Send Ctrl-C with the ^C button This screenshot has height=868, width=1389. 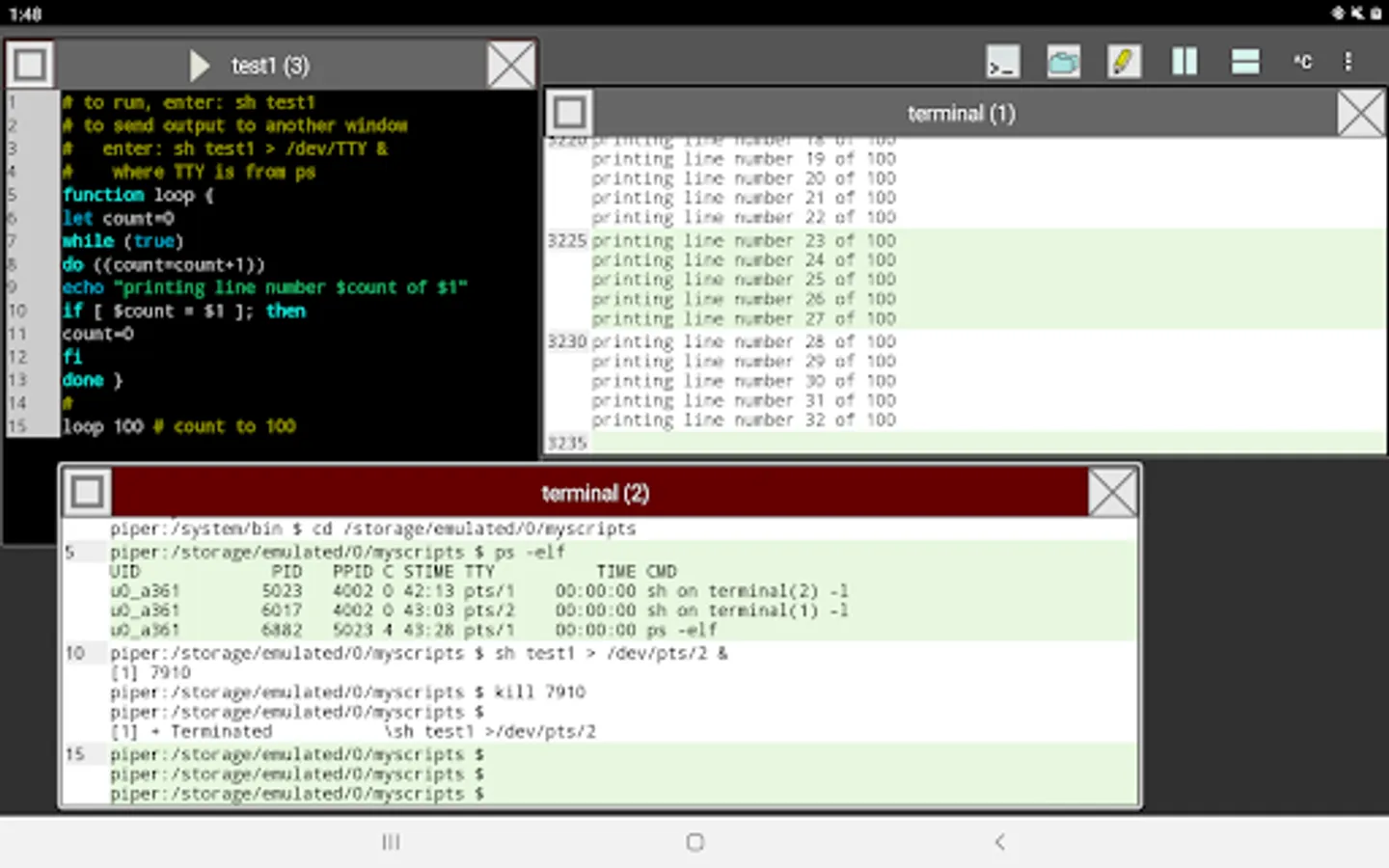point(1302,63)
